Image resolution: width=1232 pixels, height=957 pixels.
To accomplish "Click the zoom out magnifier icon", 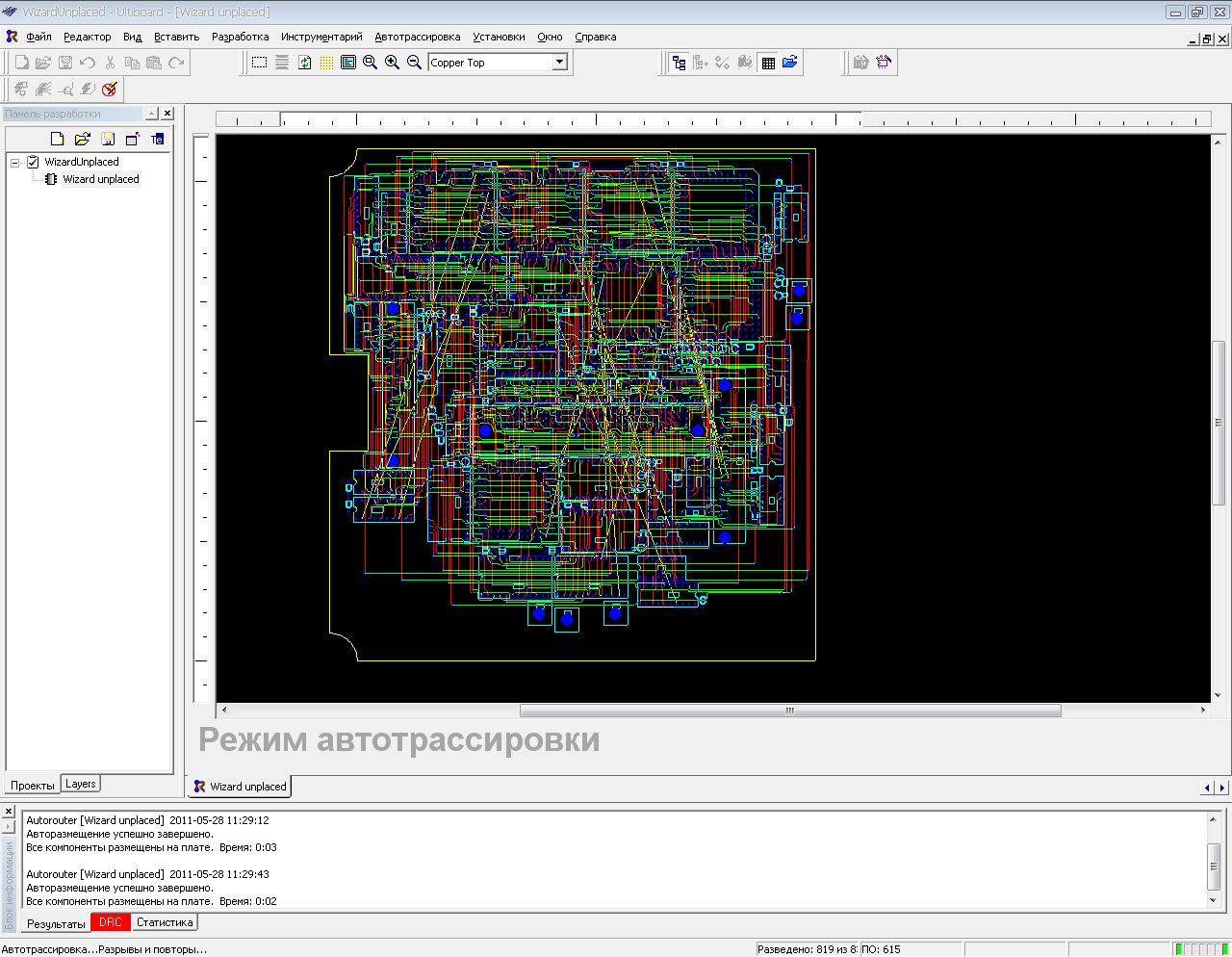I will (x=414, y=63).
